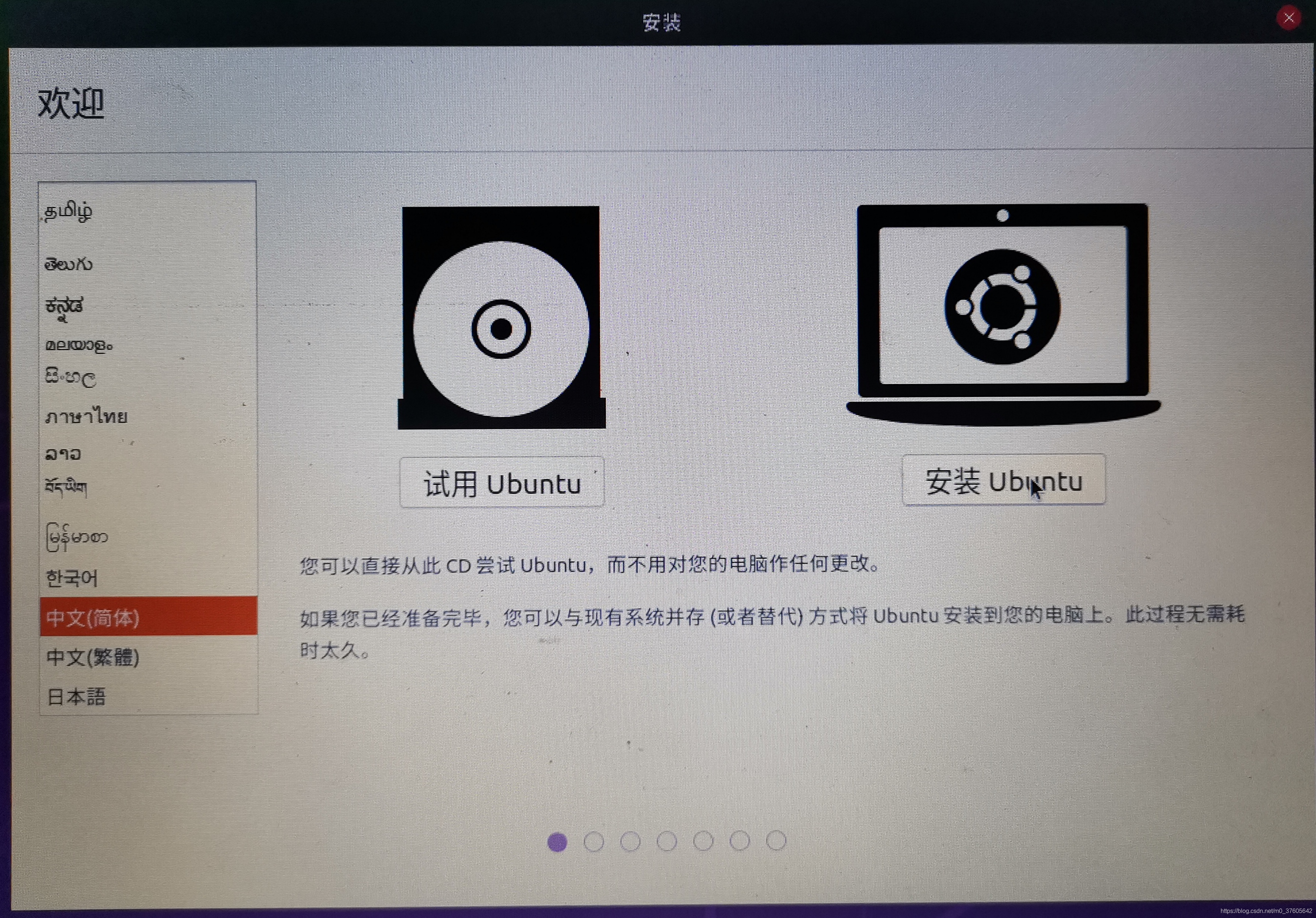Select 한국어 (Korean) in the language list
The height and width of the screenshot is (918, 1316).
tap(148, 578)
